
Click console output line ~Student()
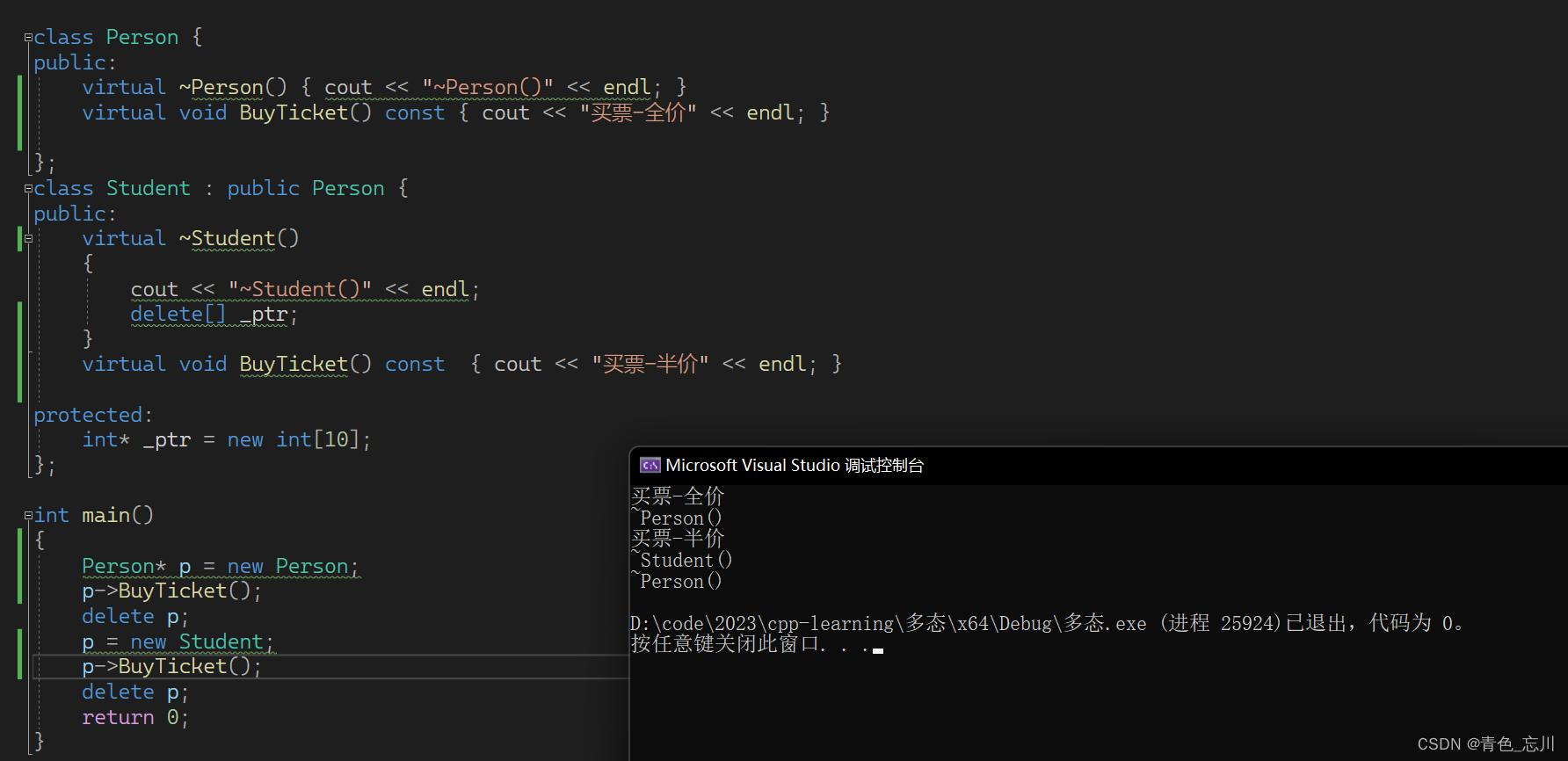tap(682, 560)
